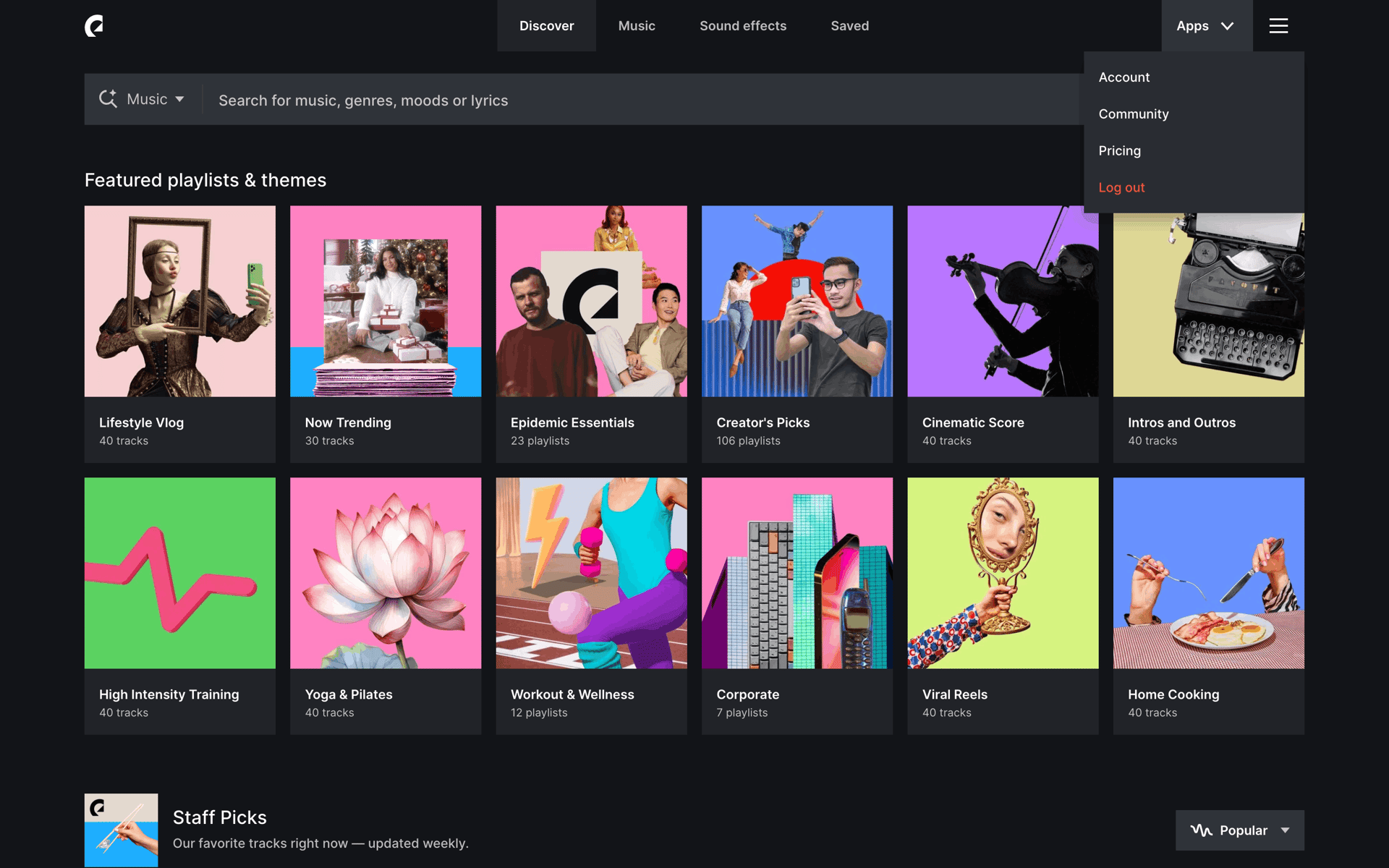Click the Yoga & Pilates title
1389x868 pixels.
(349, 694)
